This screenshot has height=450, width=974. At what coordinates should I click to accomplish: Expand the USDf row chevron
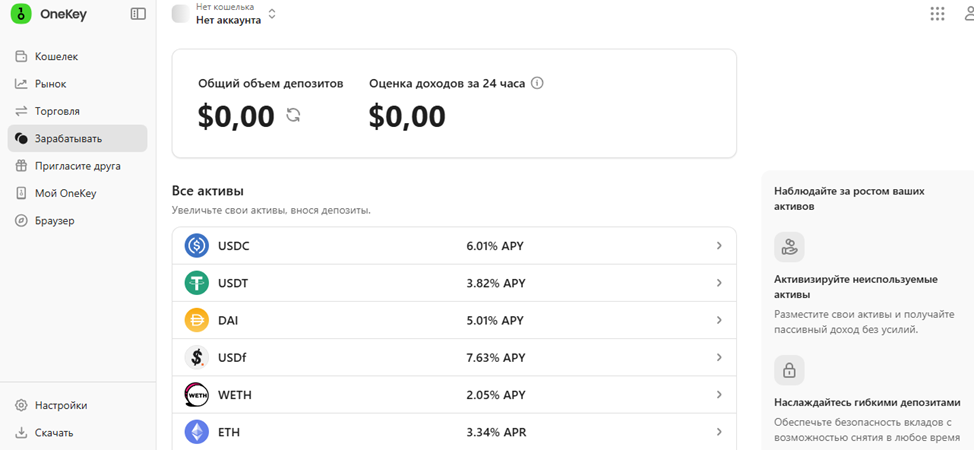pyautogui.click(x=719, y=358)
